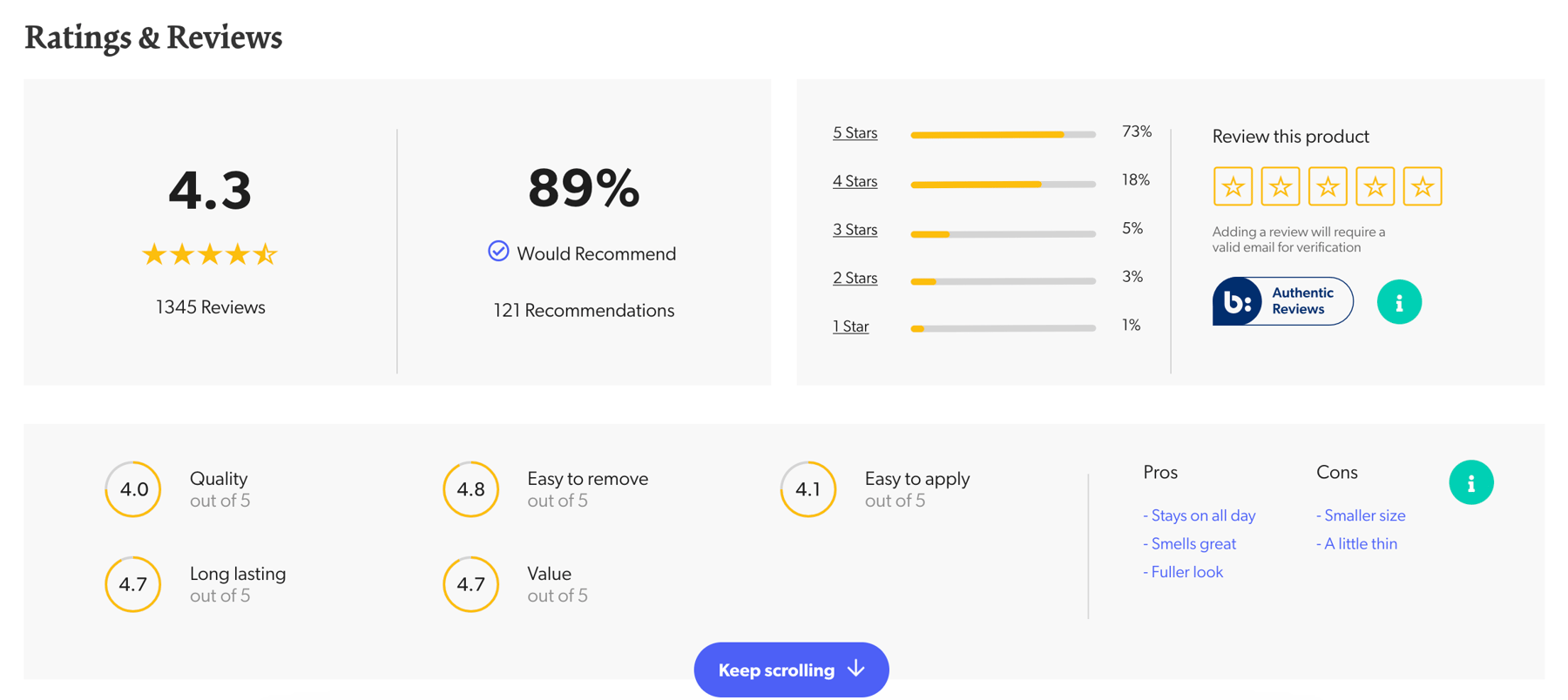Select the 'Fuller look' pro
Viewport: 1568px width, 700px height.
tap(1183, 572)
